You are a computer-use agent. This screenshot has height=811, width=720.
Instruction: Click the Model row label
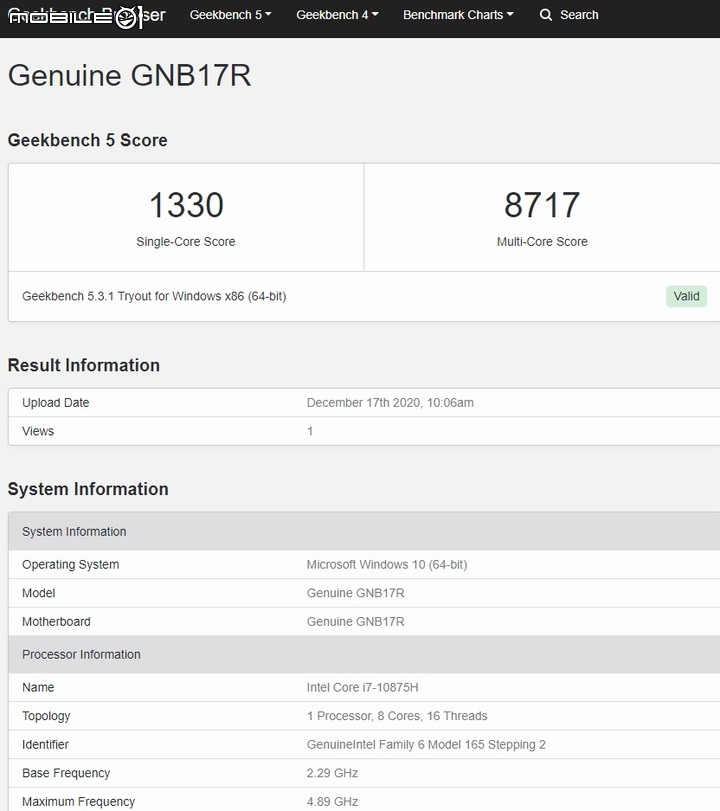click(x=38, y=593)
